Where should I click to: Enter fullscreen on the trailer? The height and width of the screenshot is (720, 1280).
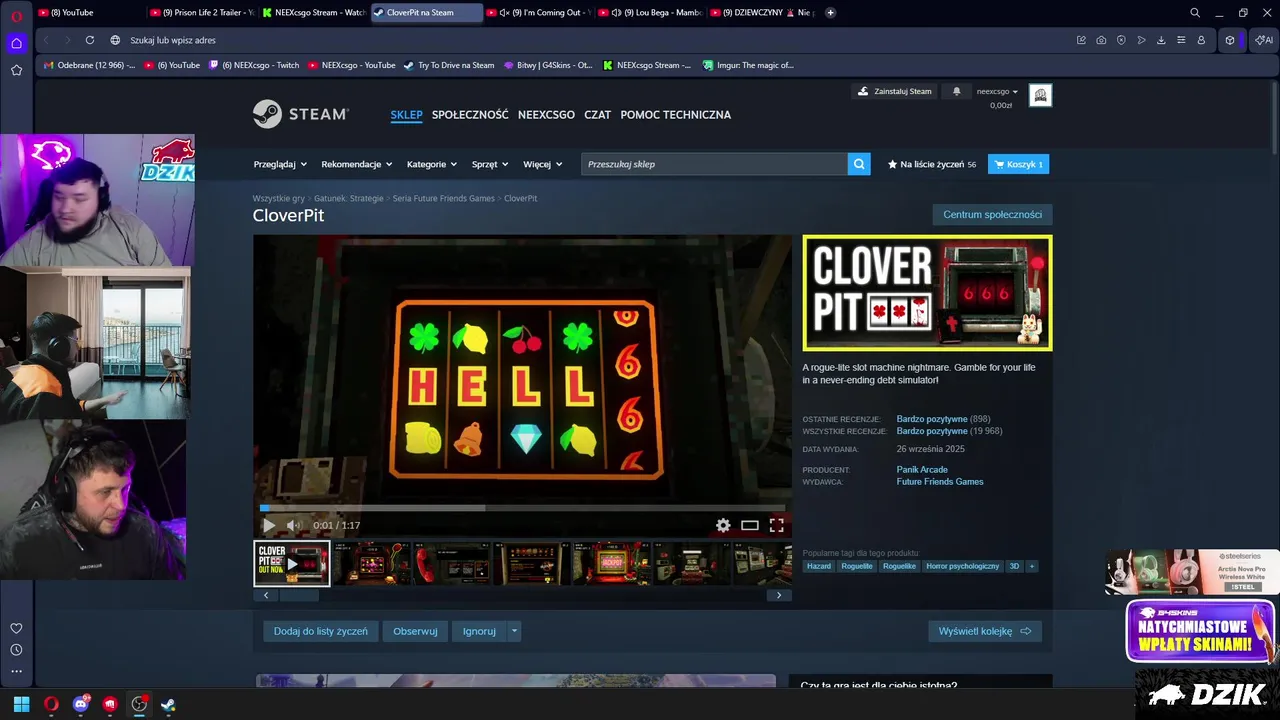776,525
